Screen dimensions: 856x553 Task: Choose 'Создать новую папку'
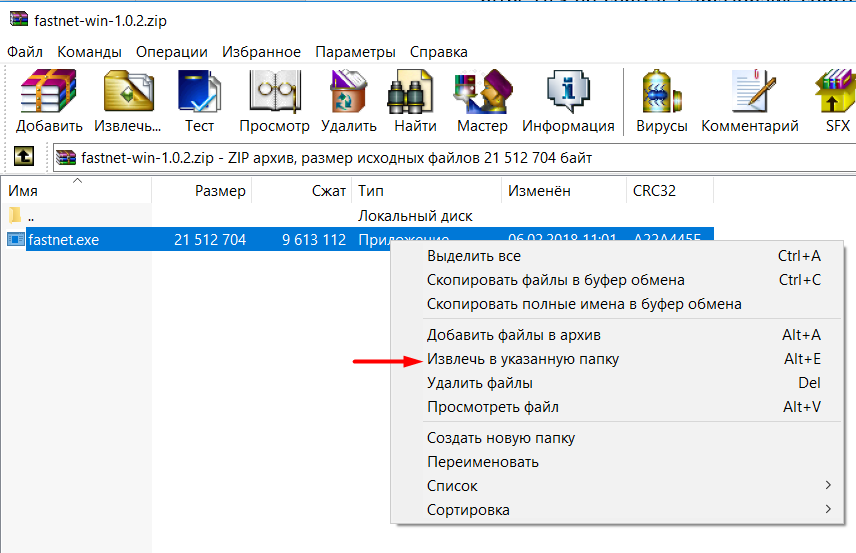click(618, 438)
